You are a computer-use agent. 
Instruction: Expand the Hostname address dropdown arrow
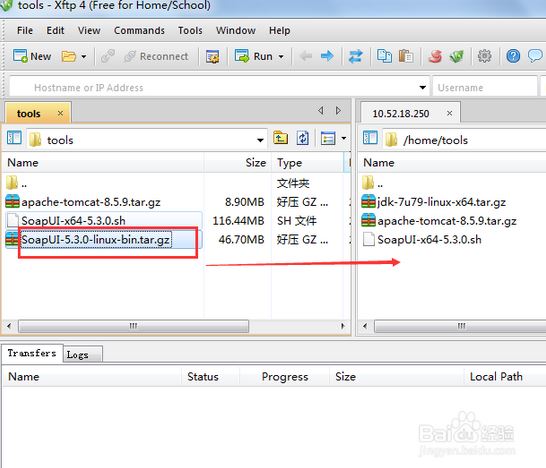pos(423,87)
